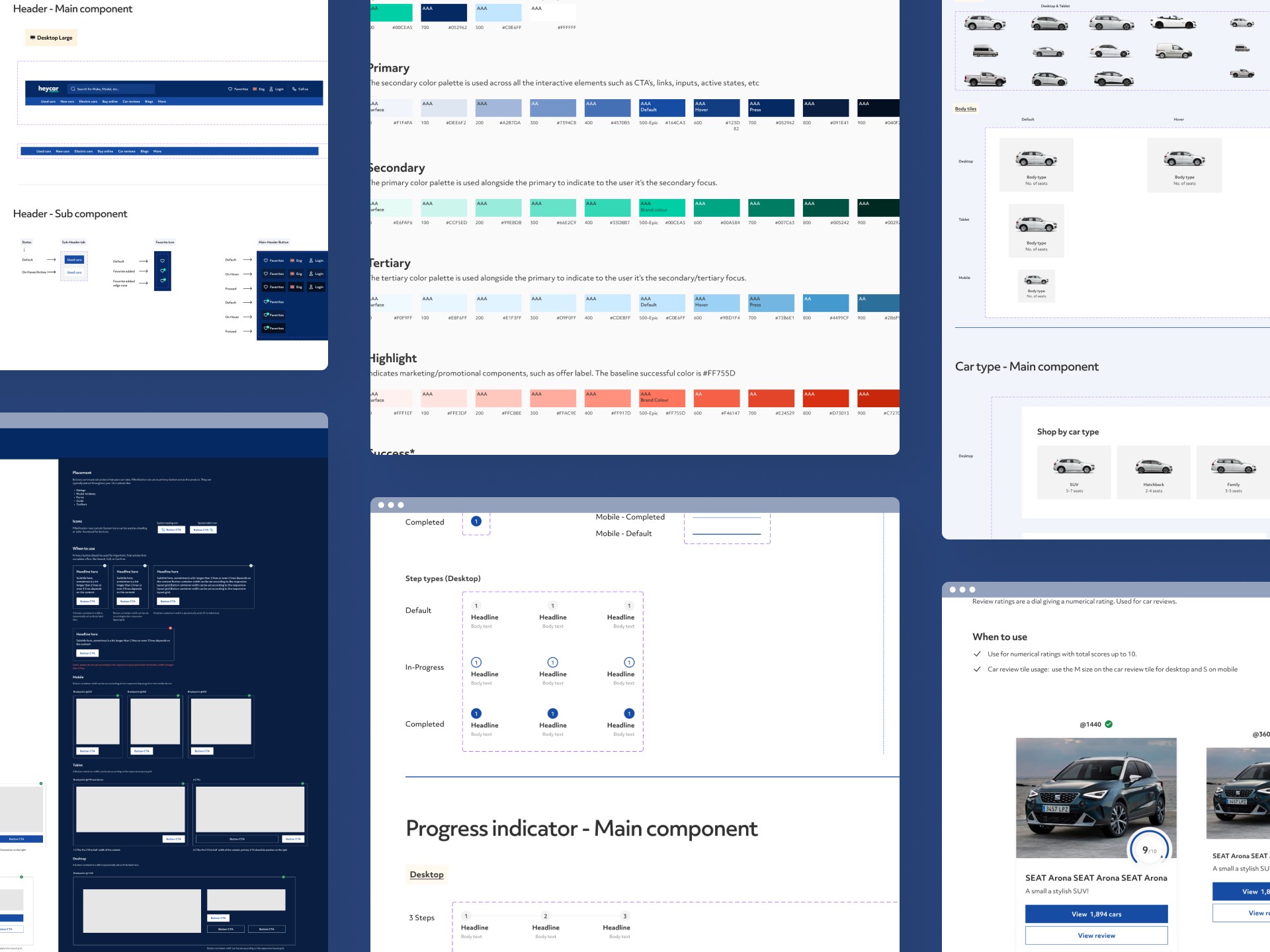
Task: Select the Eng language flag icon
Action: 255,89
